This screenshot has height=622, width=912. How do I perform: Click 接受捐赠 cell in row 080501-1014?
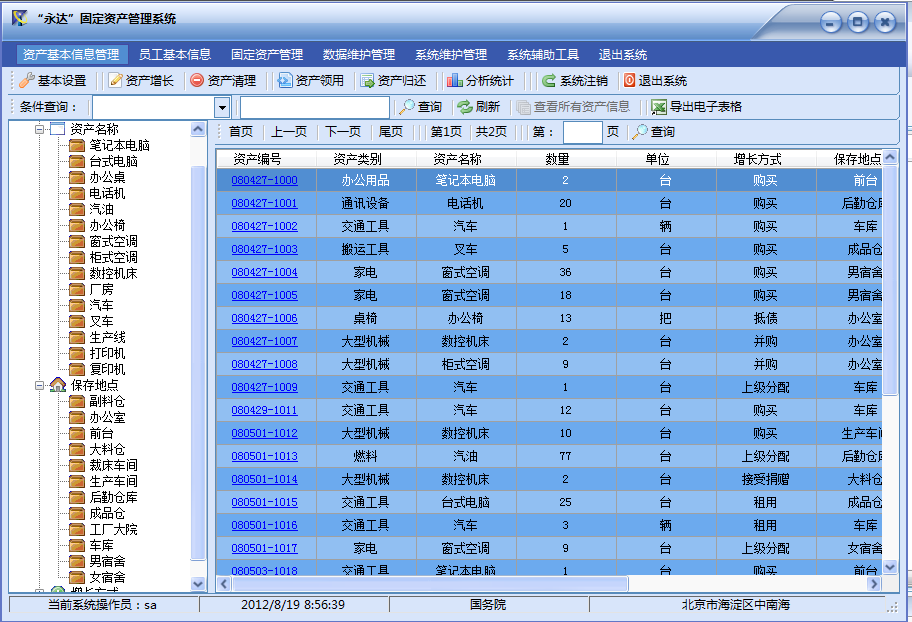pyautogui.click(x=765, y=479)
